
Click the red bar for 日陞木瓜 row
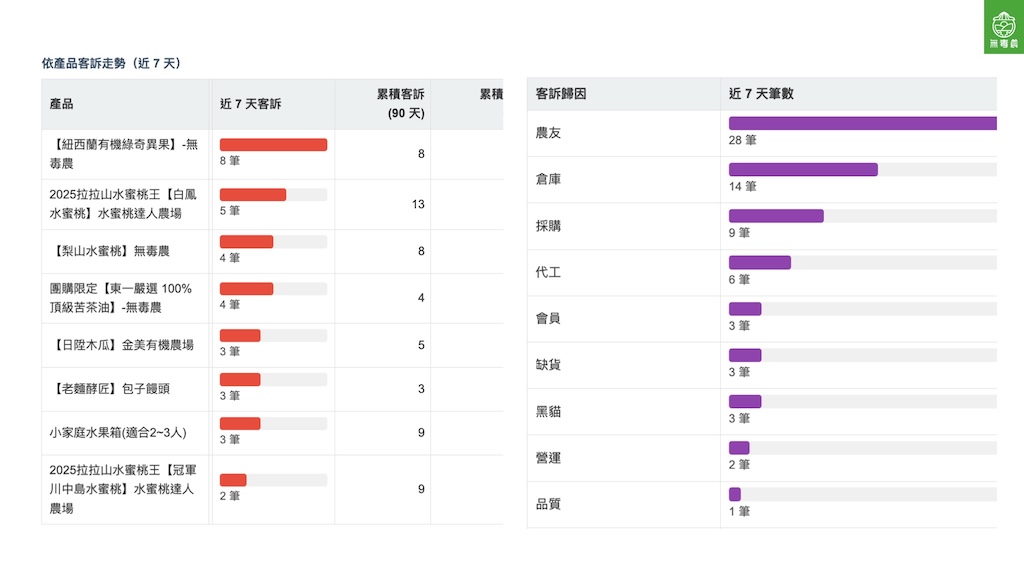240,336
